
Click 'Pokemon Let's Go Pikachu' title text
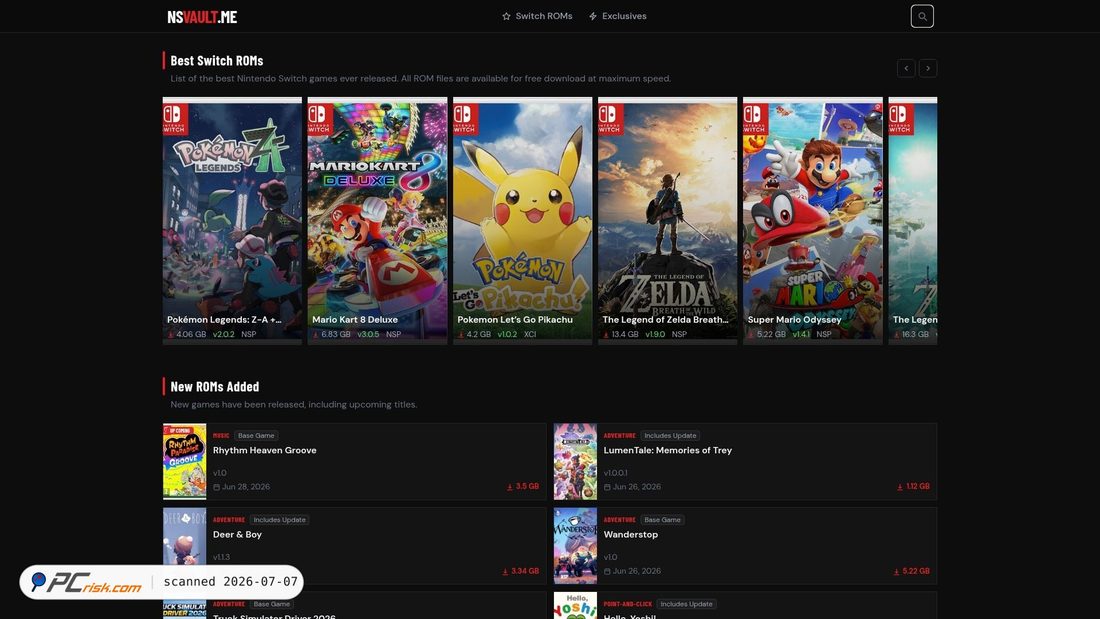[515, 319]
